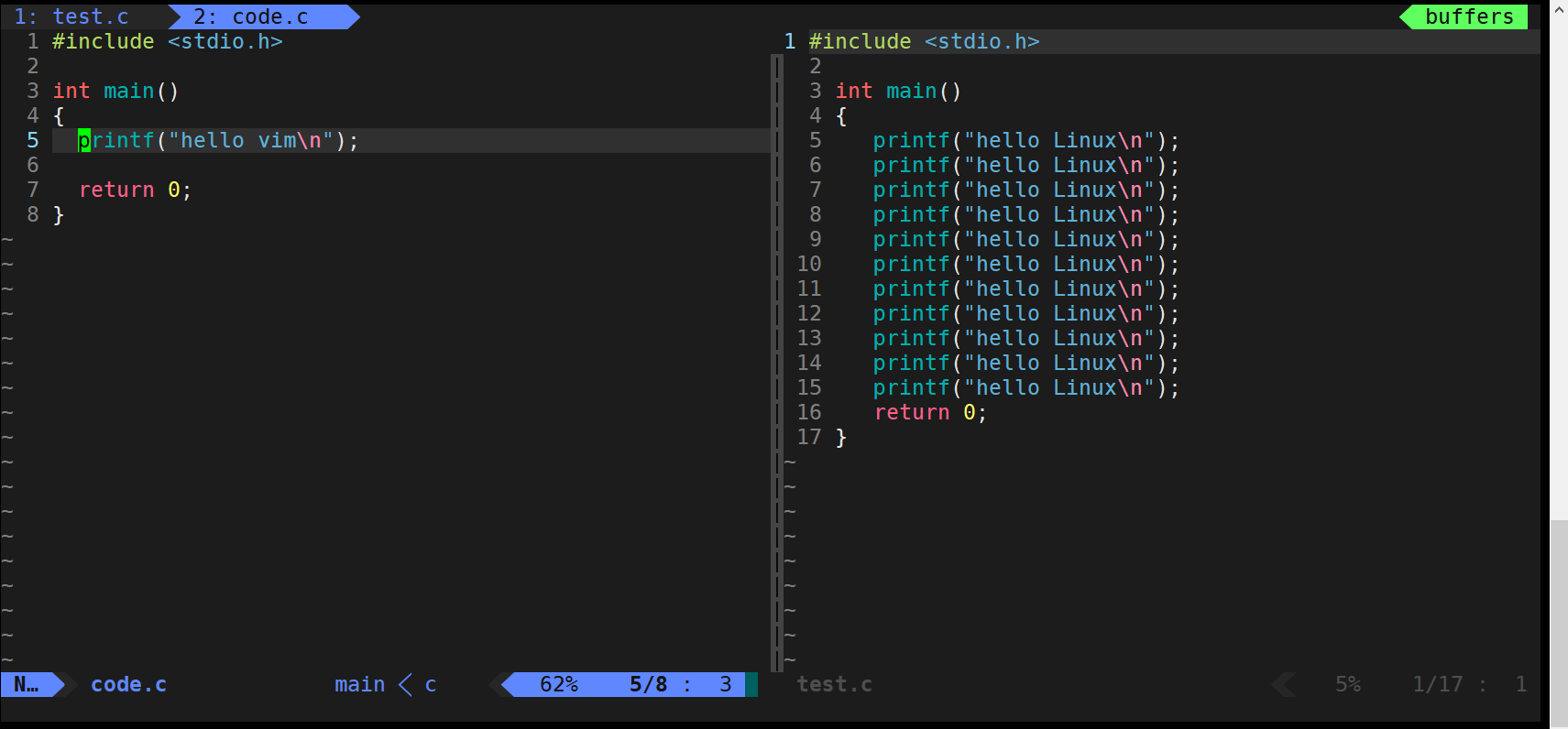
Task: Click printf hello Linux on line 10
Action: pyautogui.click(x=1026, y=264)
